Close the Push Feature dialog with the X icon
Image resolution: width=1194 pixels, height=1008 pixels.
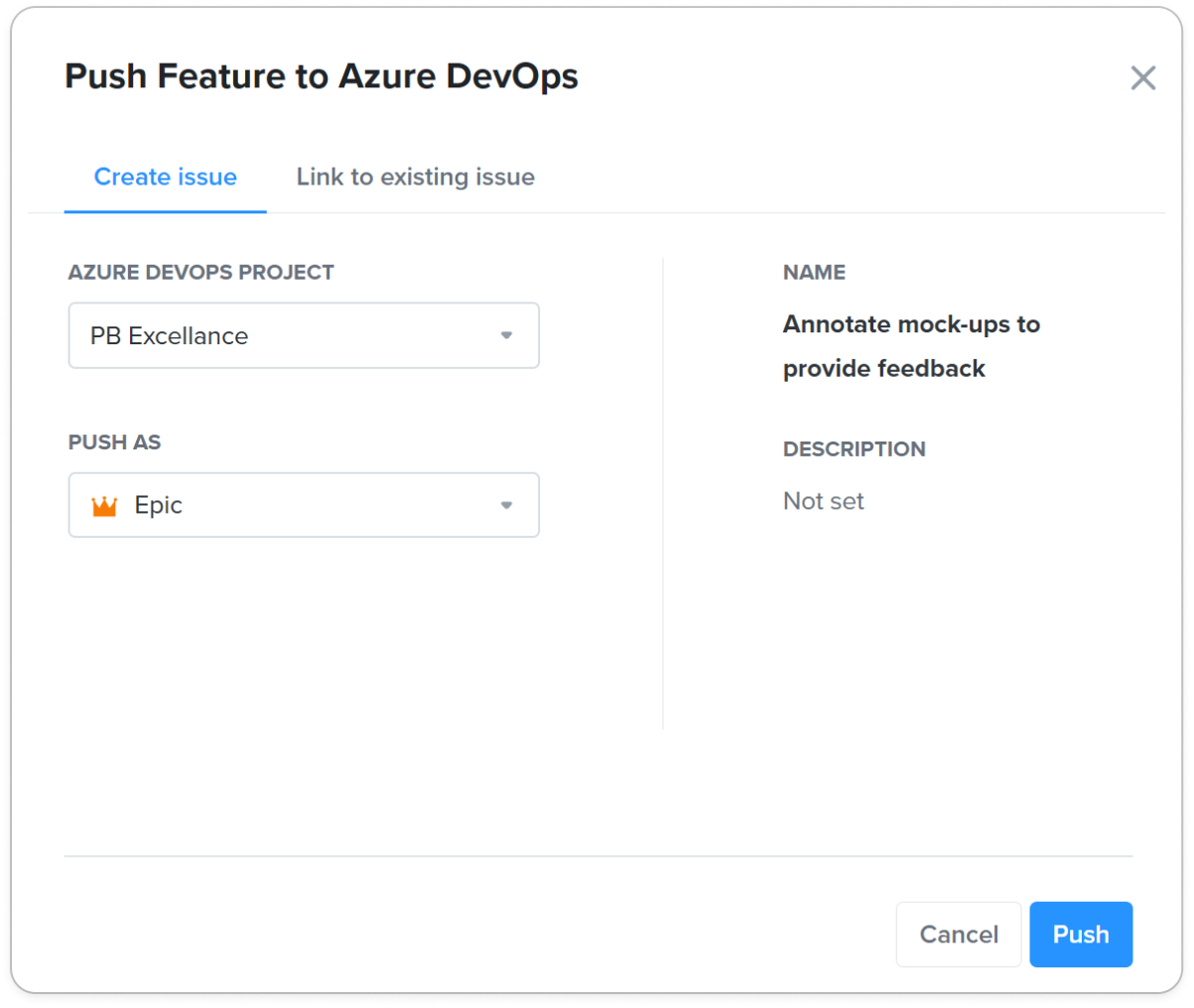pos(1143,77)
